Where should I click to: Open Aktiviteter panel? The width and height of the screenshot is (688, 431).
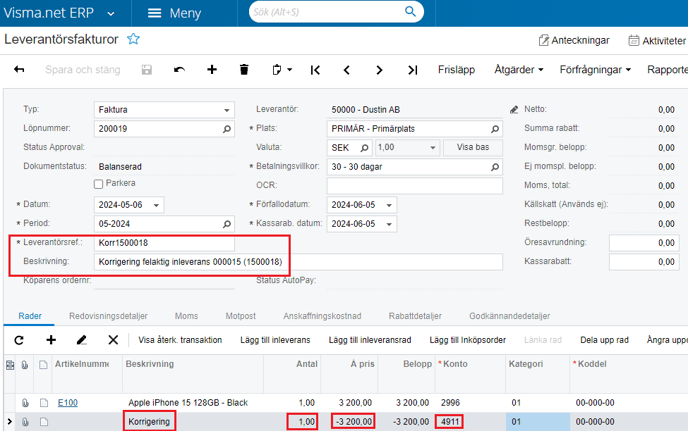click(x=657, y=40)
